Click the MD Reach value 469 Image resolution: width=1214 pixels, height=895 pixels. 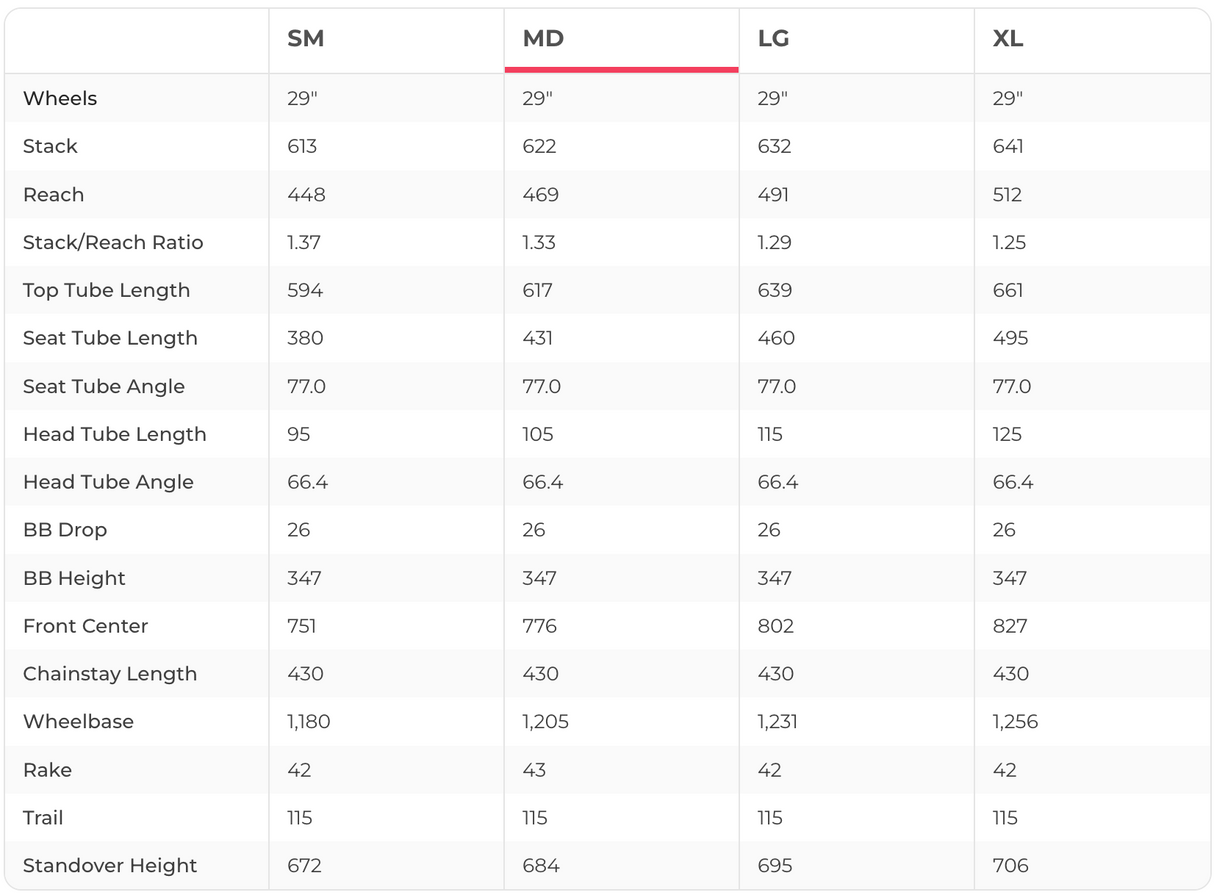click(540, 194)
